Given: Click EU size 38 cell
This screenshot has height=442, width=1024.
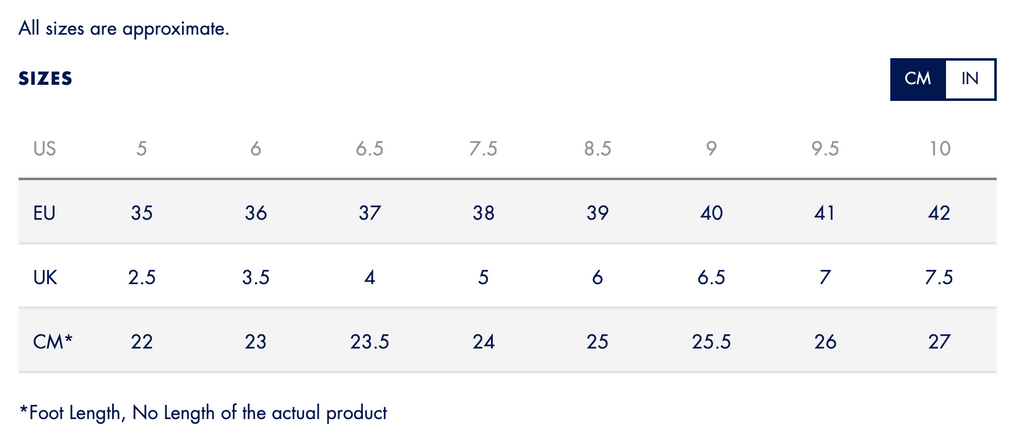Looking at the screenshot, I should coord(483,213).
